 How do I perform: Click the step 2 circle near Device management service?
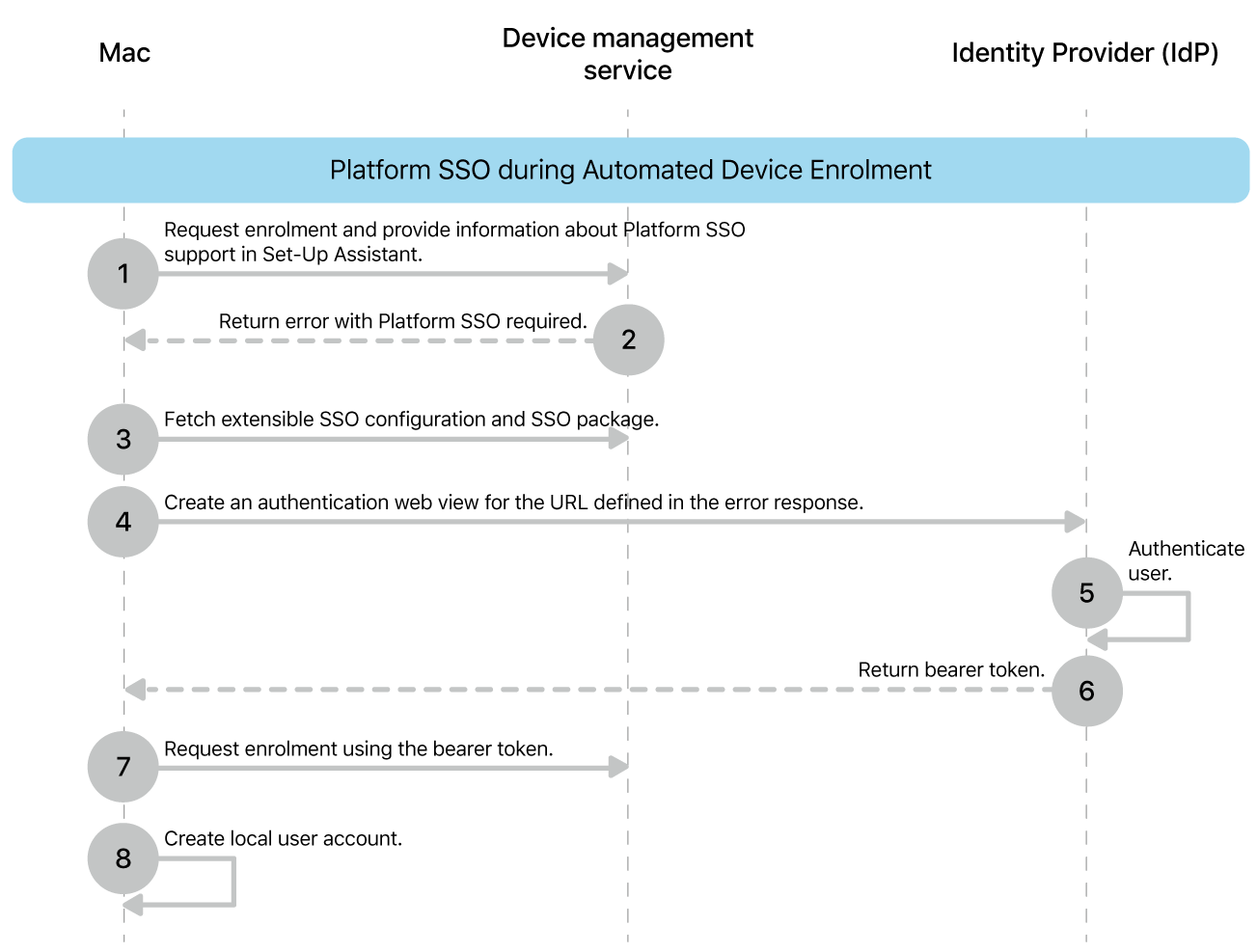[628, 340]
